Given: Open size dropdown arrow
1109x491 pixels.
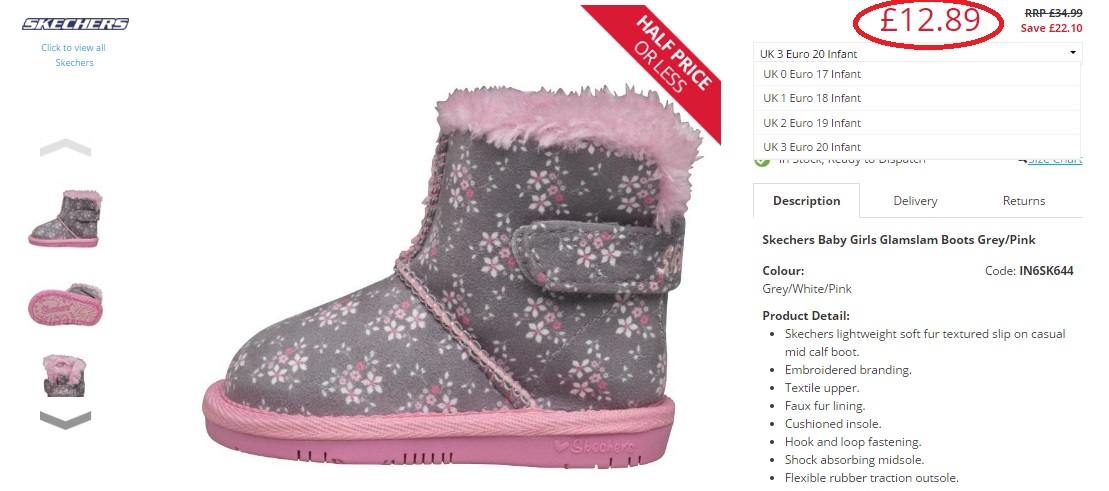Looking at the screenshot, I should click(1072, 53).
